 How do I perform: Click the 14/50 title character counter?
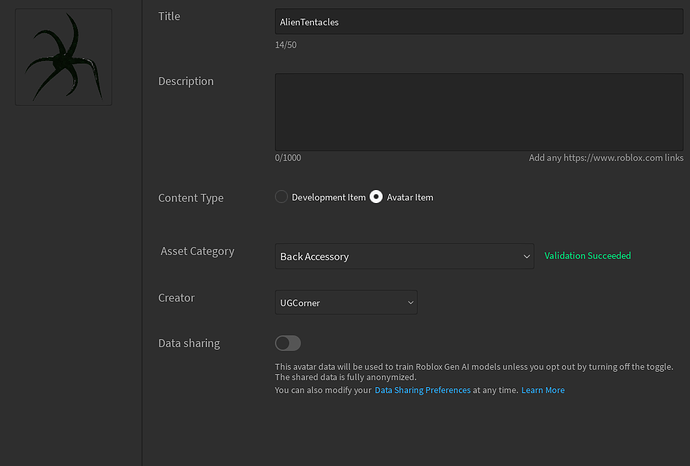(x=286, y=45)
